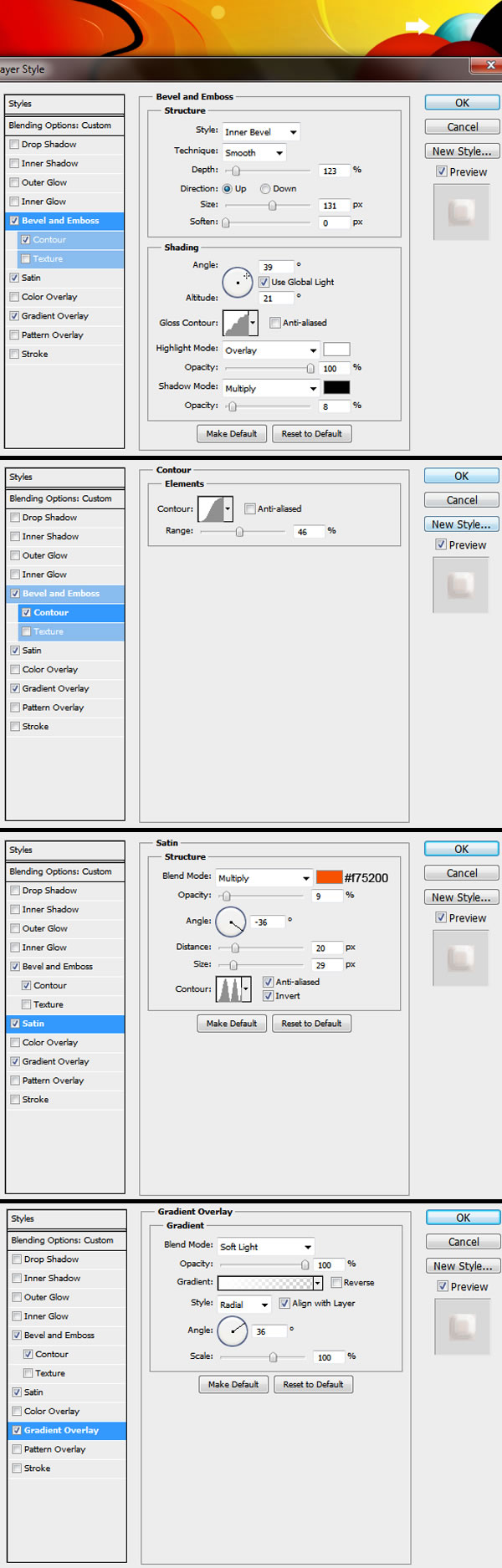Click Reset to Default in Gradient Overlay dialog
This screenshot has width=502, height=1568.
(x=313, y=1384)
